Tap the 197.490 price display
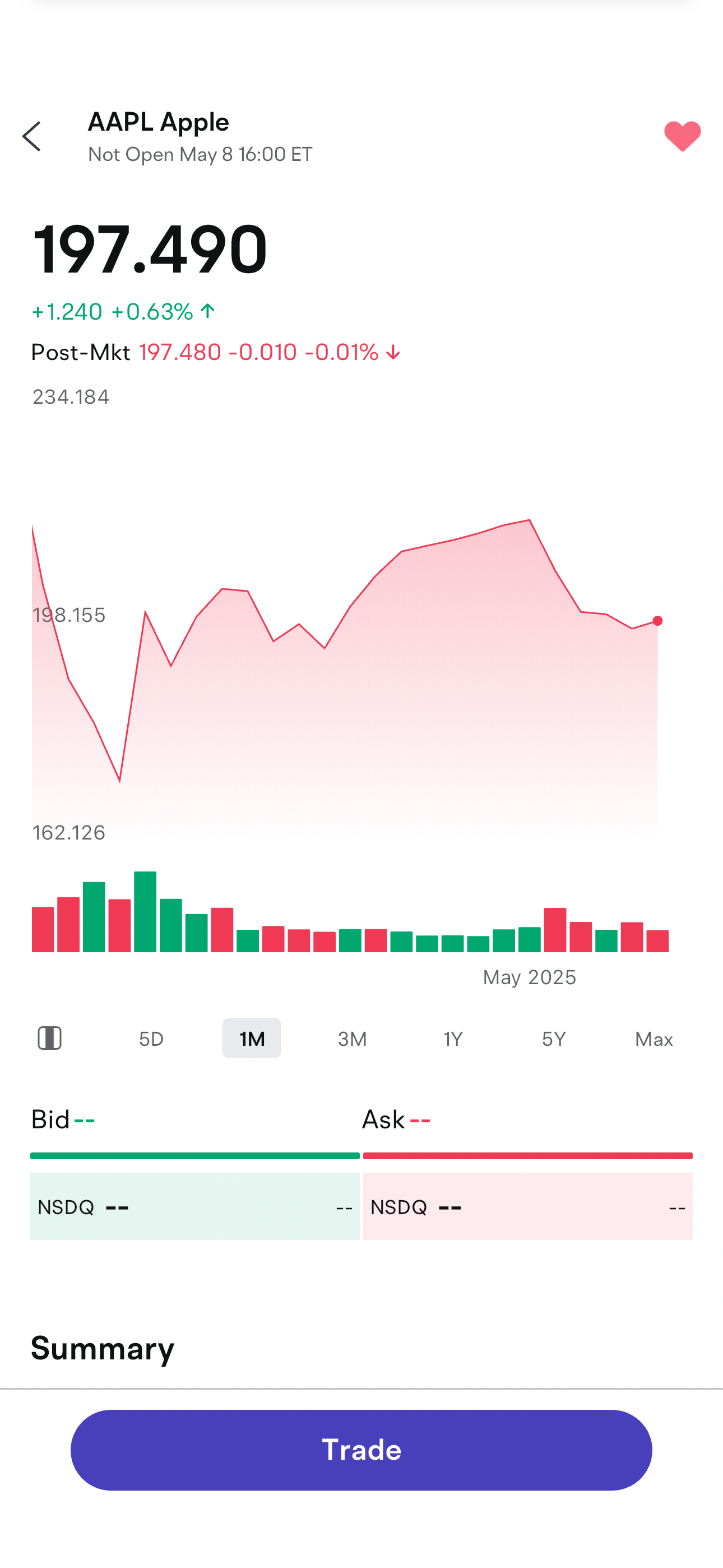Screen dimensions: 723x1568 coord(150,250)
